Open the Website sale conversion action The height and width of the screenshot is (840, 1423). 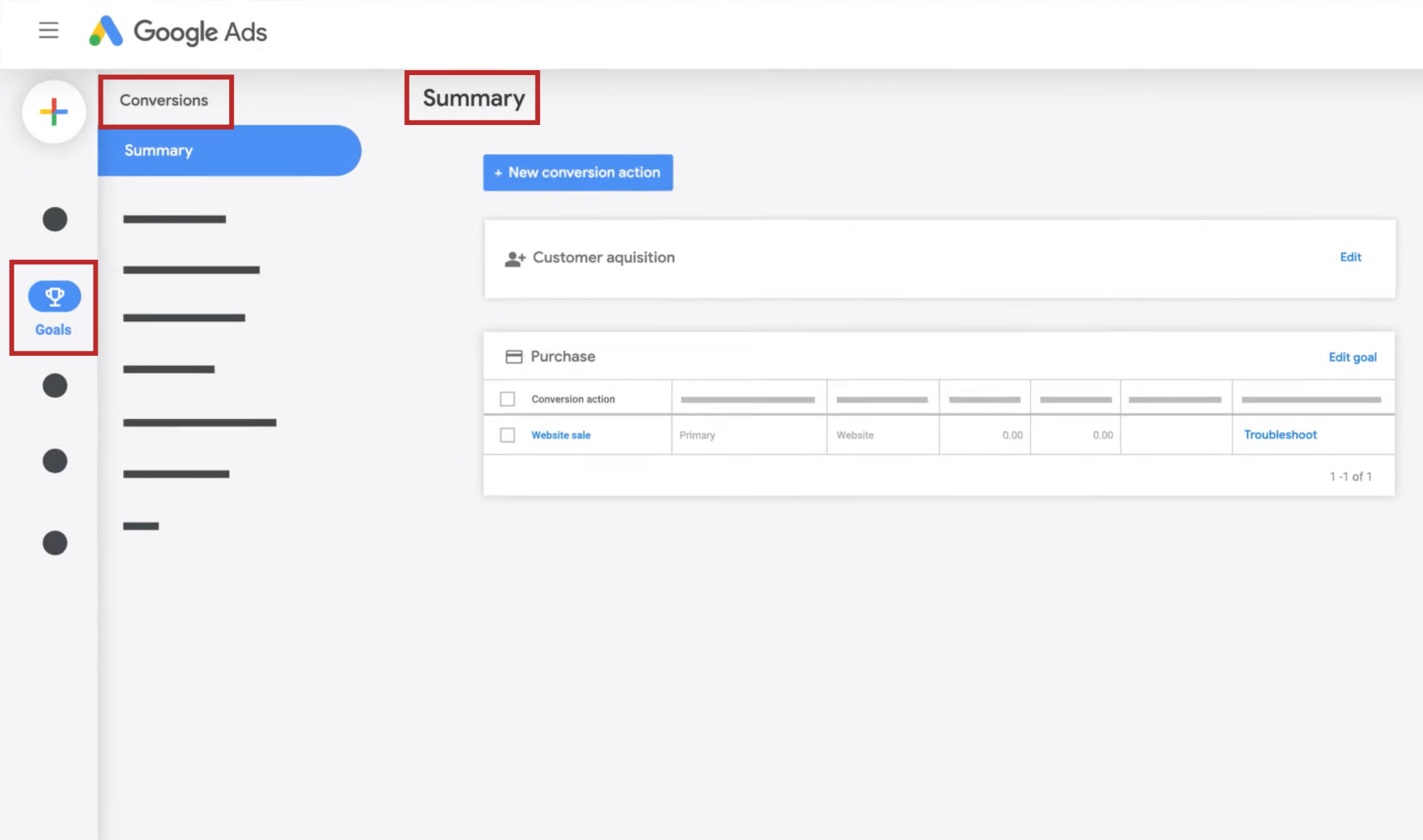tap(561, 435)
